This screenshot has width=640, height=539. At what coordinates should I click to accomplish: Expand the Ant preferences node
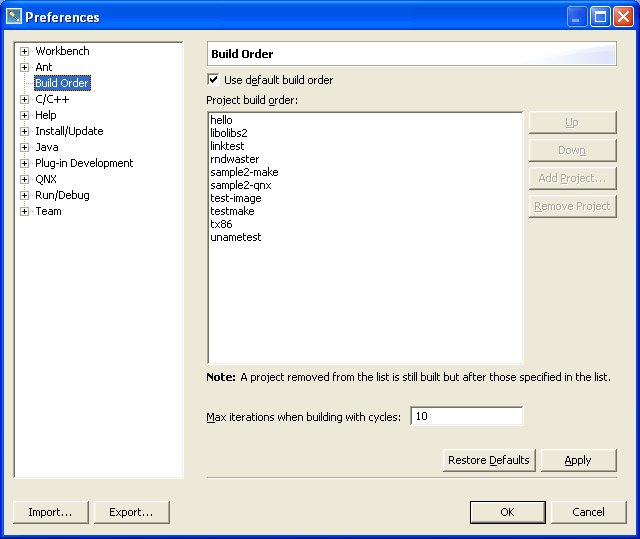(24, 67)
